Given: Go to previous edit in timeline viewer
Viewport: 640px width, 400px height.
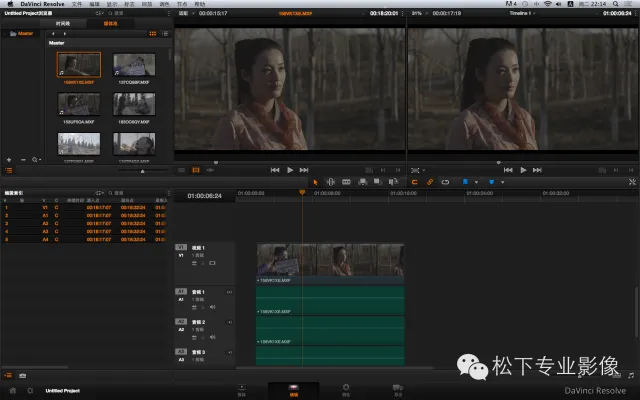Looking at the screenshot, I should 508,170.
